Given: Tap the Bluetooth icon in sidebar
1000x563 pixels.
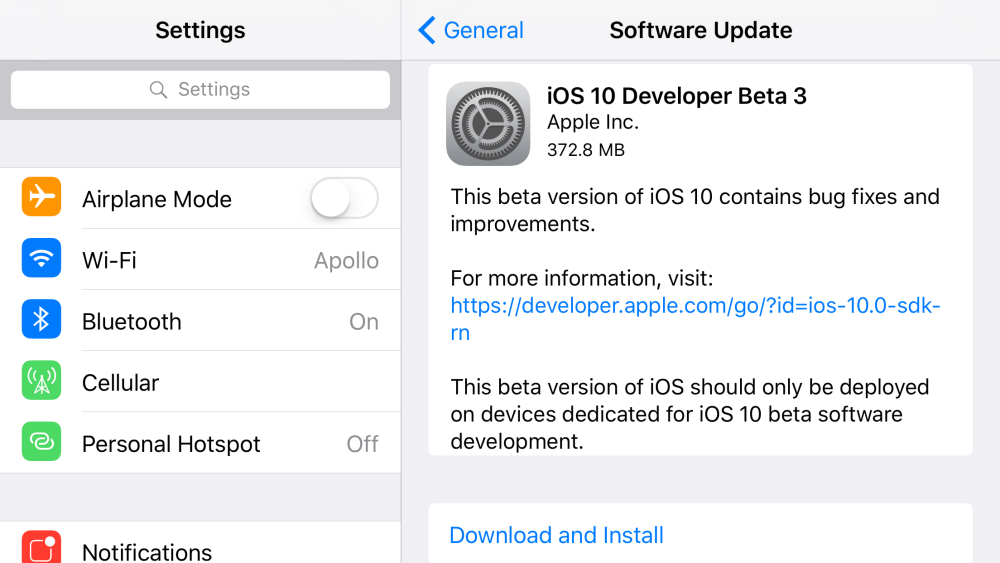Looking at the screenshot, I should pos(41,320).
